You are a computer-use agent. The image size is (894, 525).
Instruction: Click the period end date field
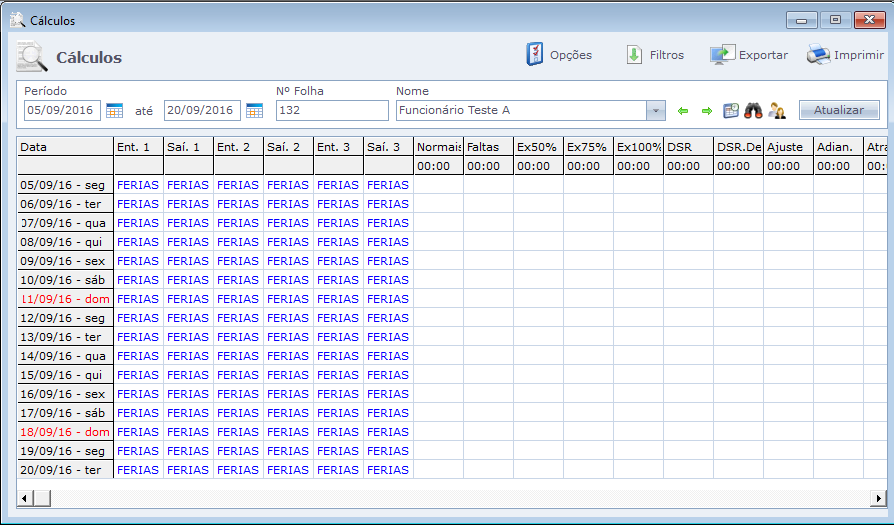coord(202,110)
